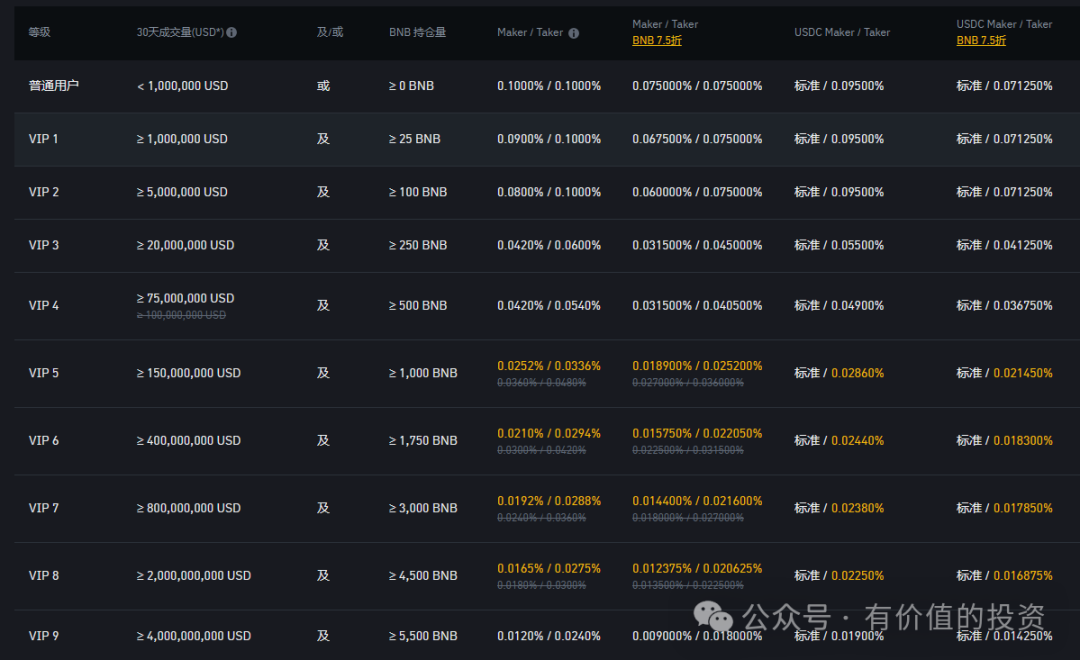Select the ≥ 1,000,000 USD volume cell
The width and height of the screenshot is (1080, 660).
point(182,139)
